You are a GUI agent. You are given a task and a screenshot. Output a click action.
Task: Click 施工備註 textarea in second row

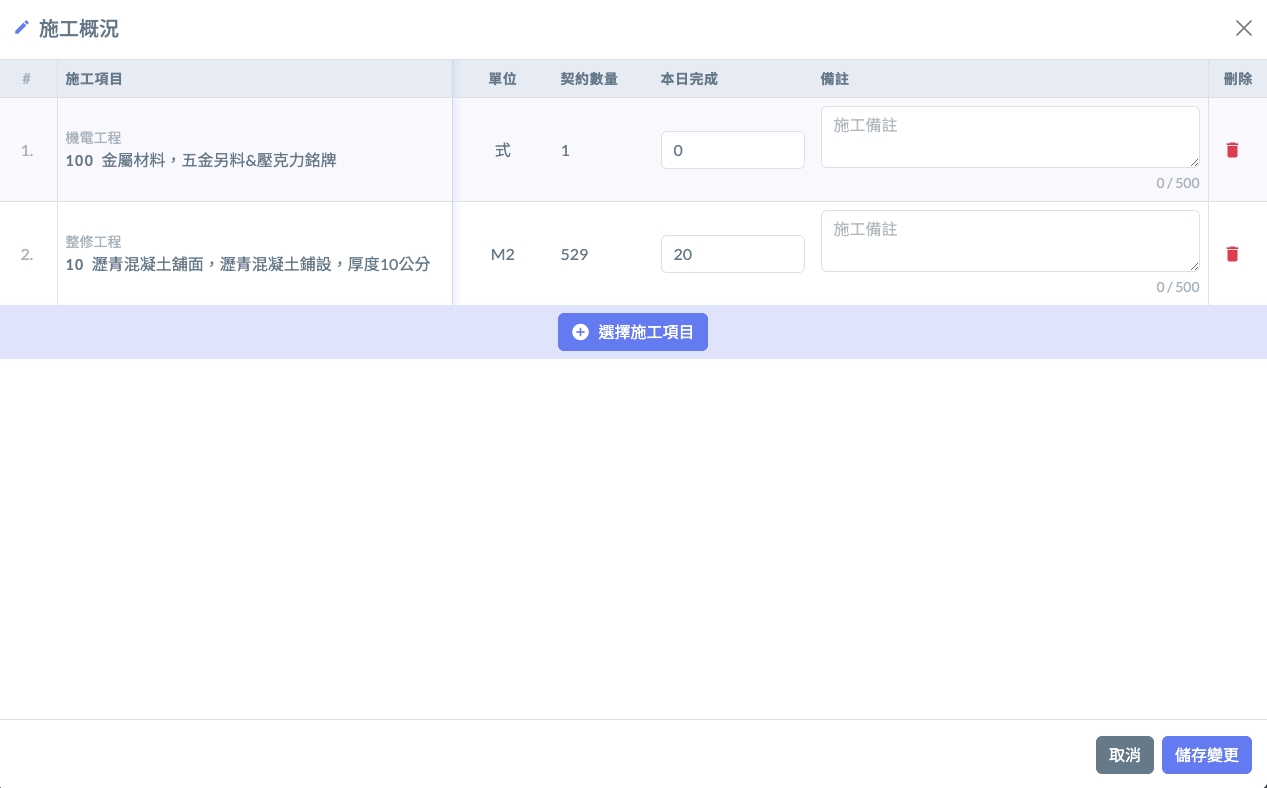click(1009, 241)
